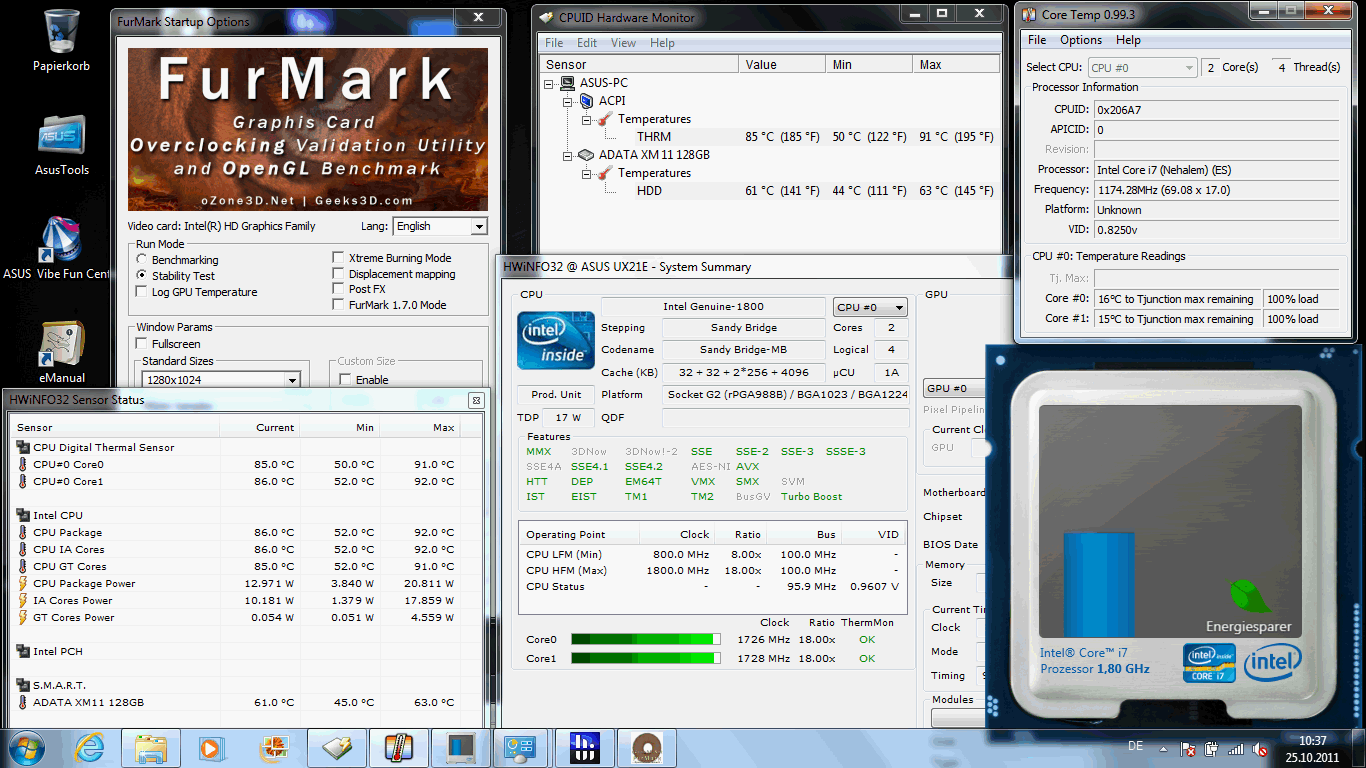Image resolution: width=1366 pixels, height=768 pixels.
Task: Launch Internet Explorer from the taskbar
Action: tap(90, 747)
